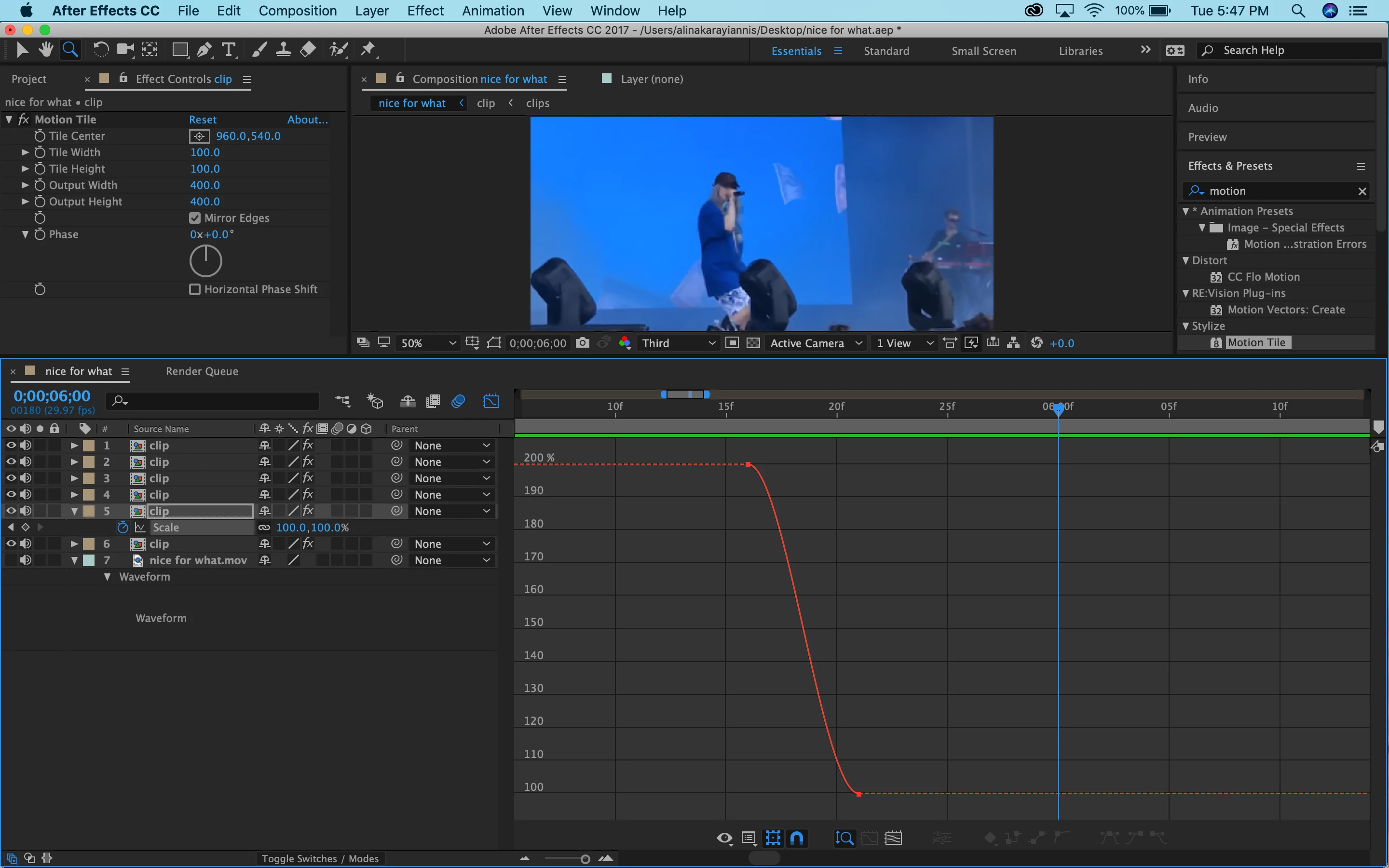Screen dimensions: 1389x868
Task: Open the Active Camera view dropdown
Action: click(816, 343)
